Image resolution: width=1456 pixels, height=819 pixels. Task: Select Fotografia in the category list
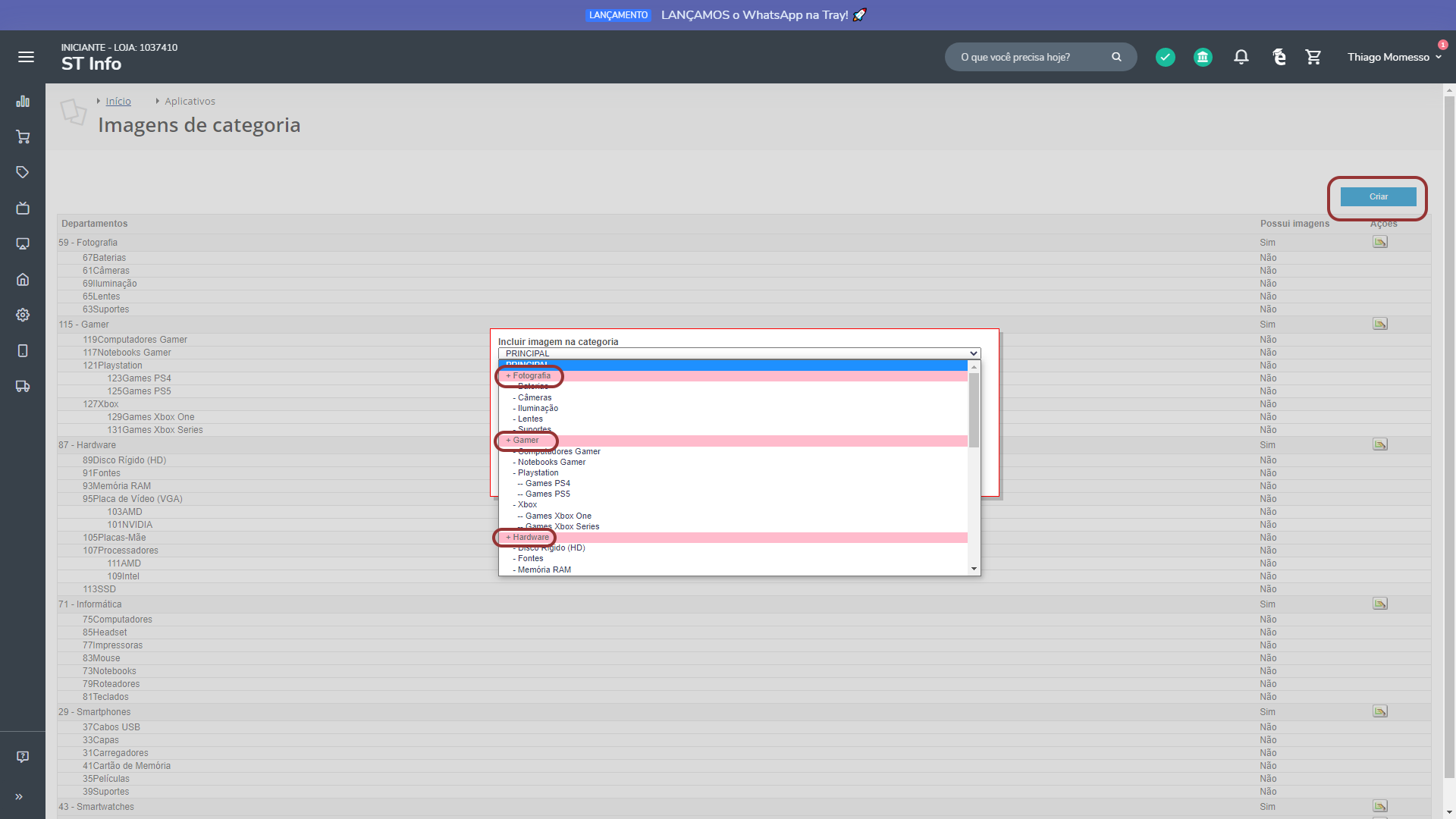pyautogui.click(x=532, y=376)
